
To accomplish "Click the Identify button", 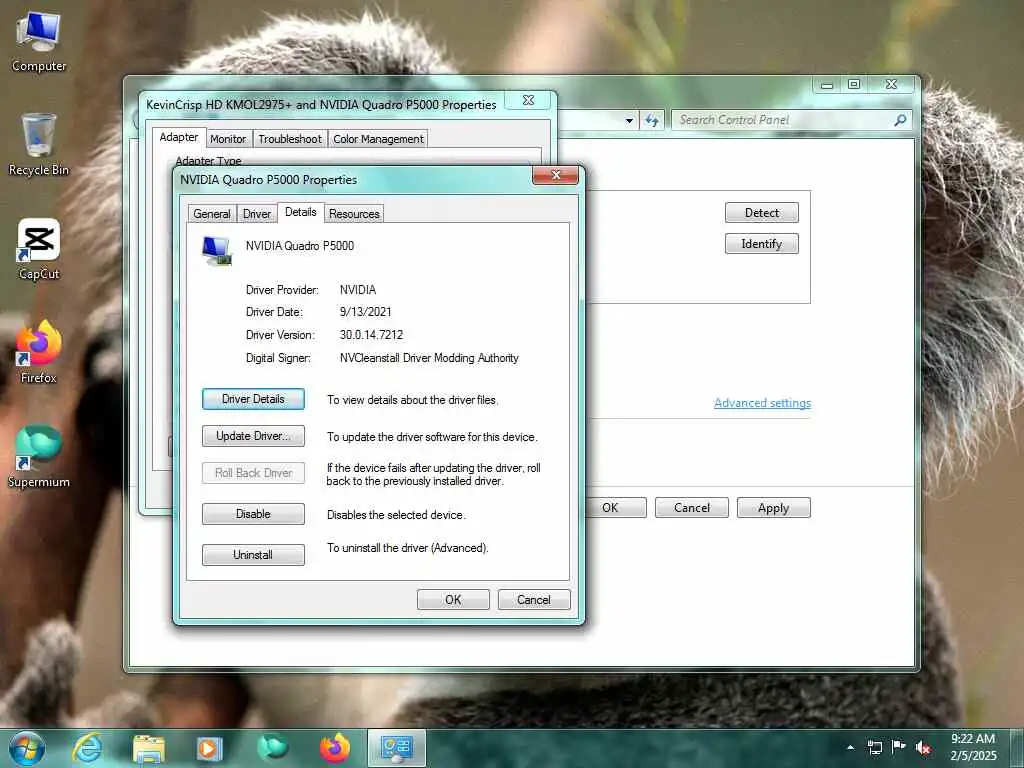I will 761,244.
